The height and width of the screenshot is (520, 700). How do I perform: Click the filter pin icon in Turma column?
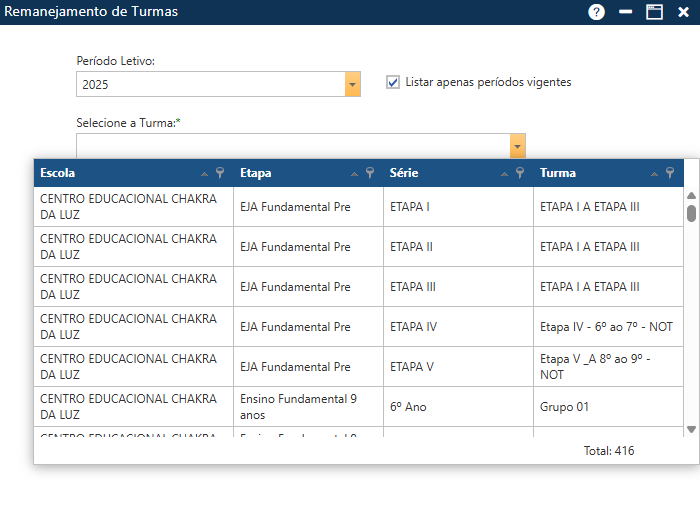click(x=670, y=173)
